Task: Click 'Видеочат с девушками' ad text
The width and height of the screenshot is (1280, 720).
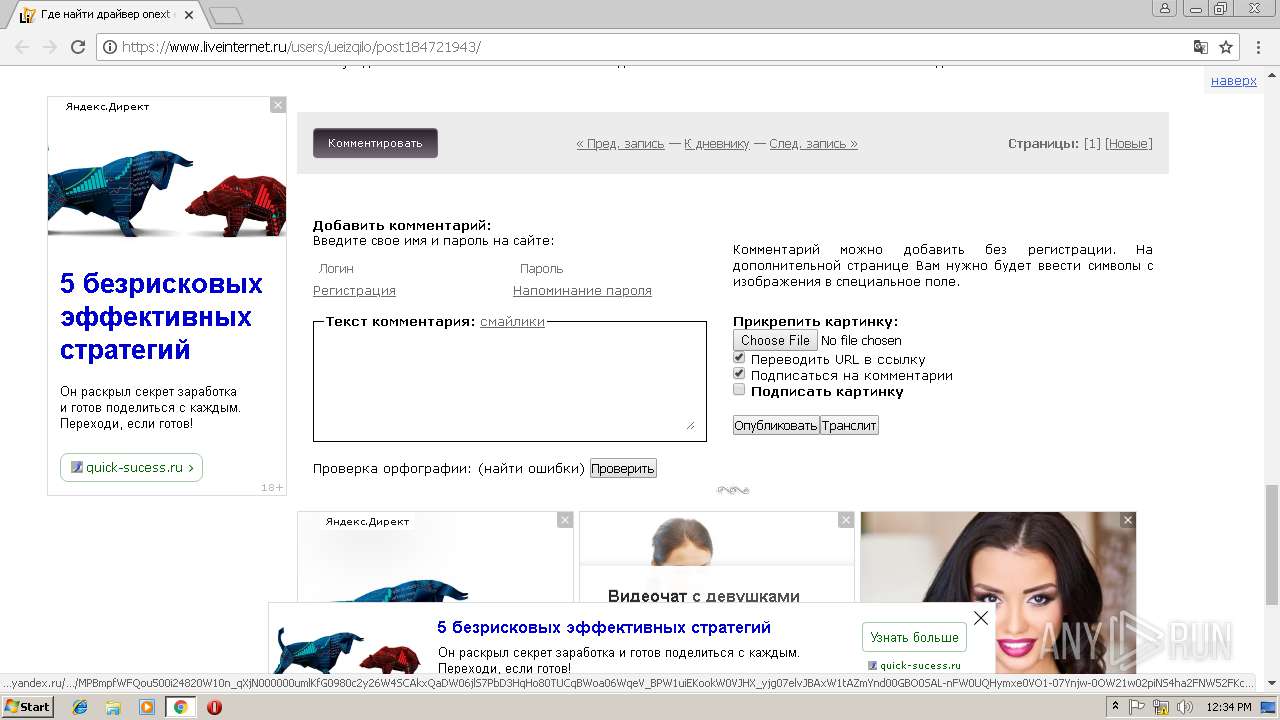Action: (704, 596)
